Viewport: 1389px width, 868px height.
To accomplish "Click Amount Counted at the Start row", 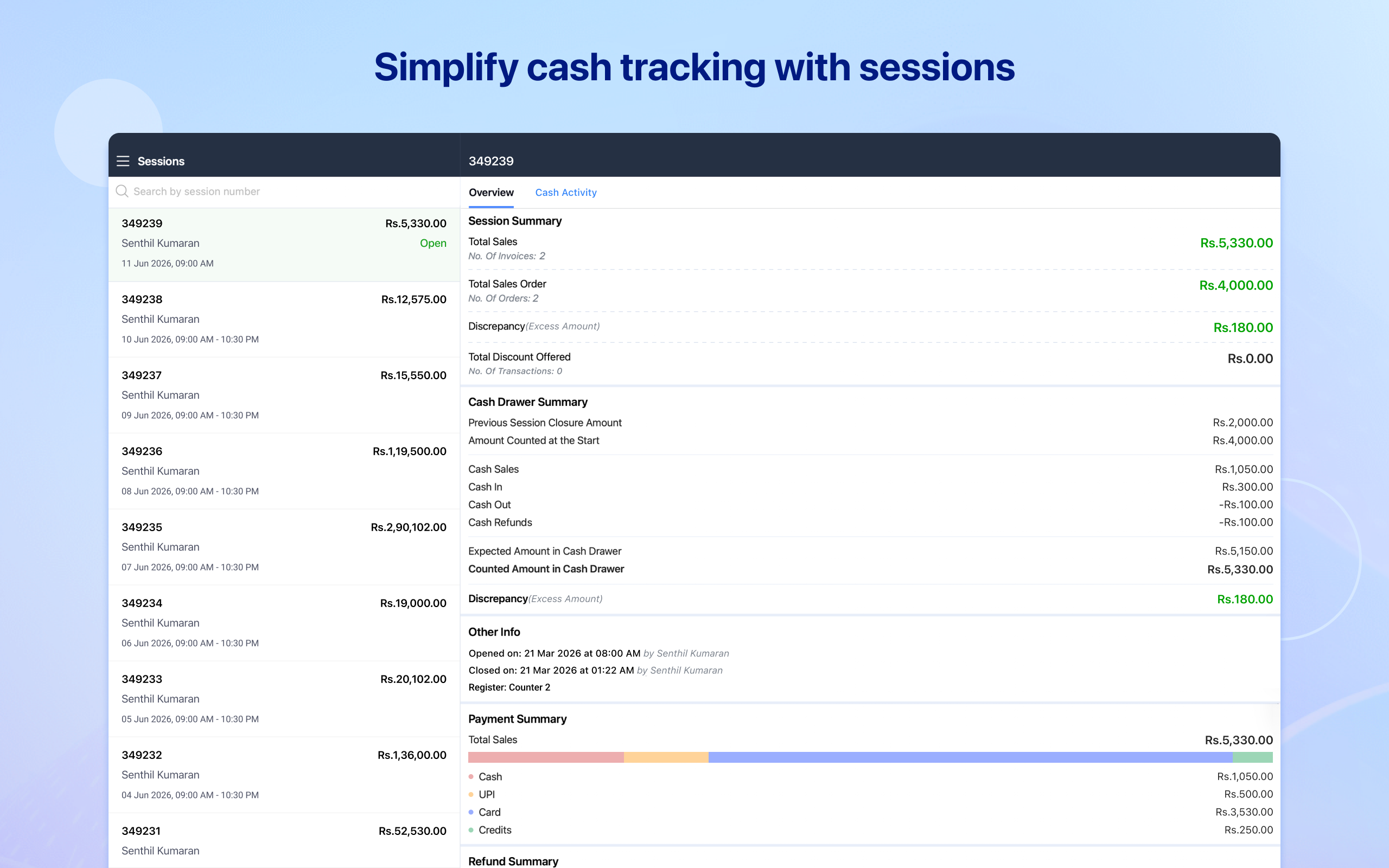I will (870, 441).
